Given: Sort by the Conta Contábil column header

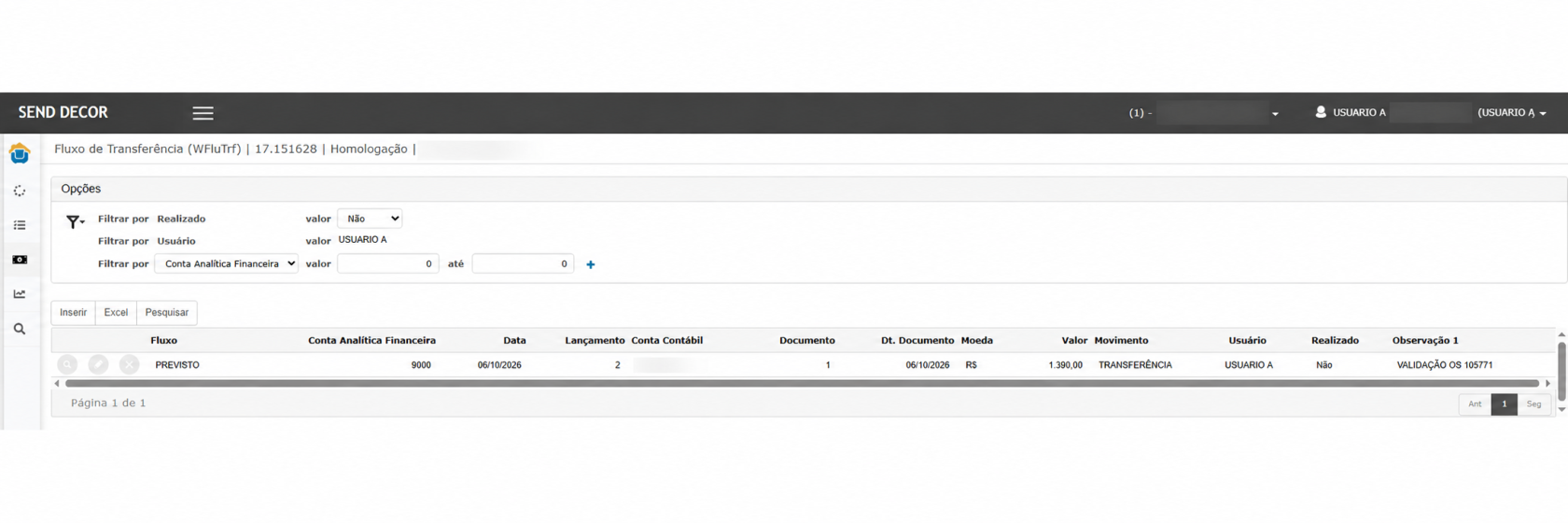Looking at the screenshot, I should 666,341.
